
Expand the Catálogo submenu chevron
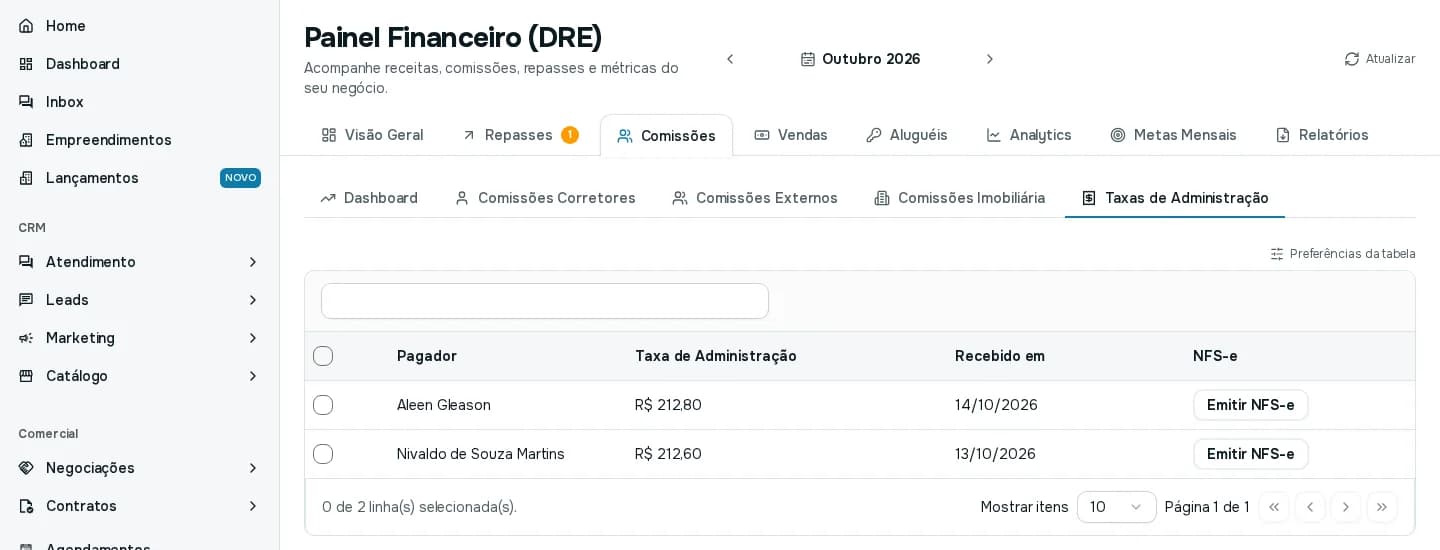coord(253,376)
